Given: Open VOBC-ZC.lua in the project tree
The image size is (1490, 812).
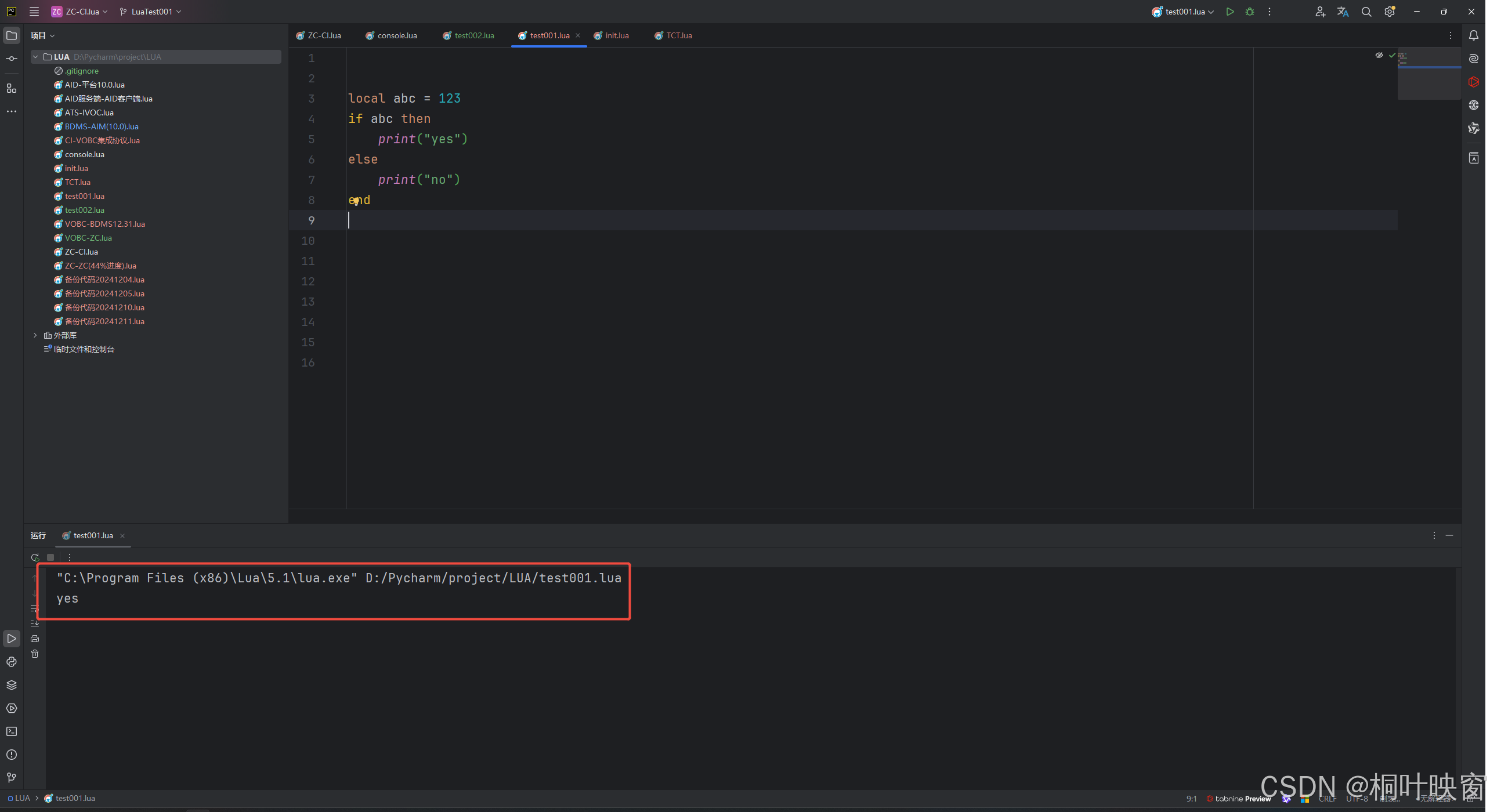Looking at the screenshot, I should 88,238.
